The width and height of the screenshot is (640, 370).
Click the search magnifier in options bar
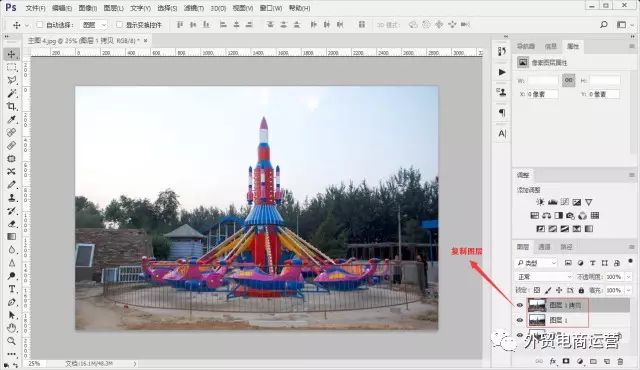pos(604,25)
